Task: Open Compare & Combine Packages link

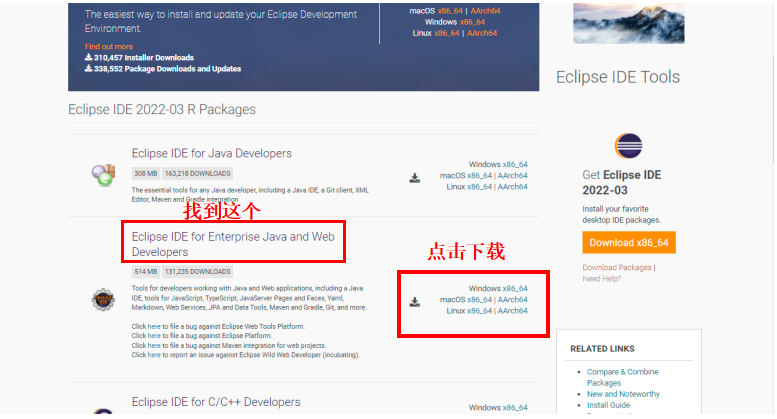Action: (x=623, y=377)
